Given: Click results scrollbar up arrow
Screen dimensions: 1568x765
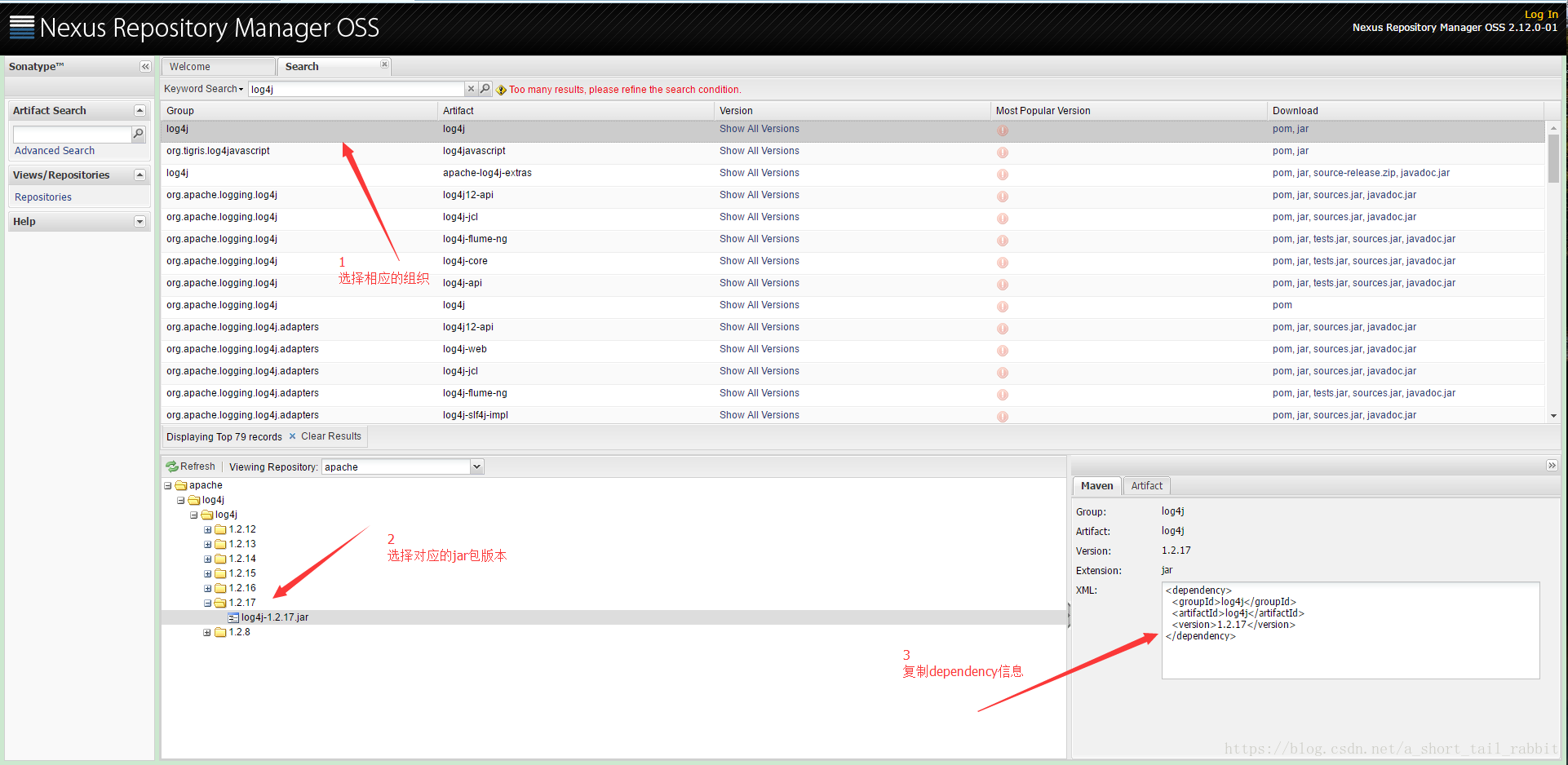Looking at the screenshot, I should (1553, 128).
